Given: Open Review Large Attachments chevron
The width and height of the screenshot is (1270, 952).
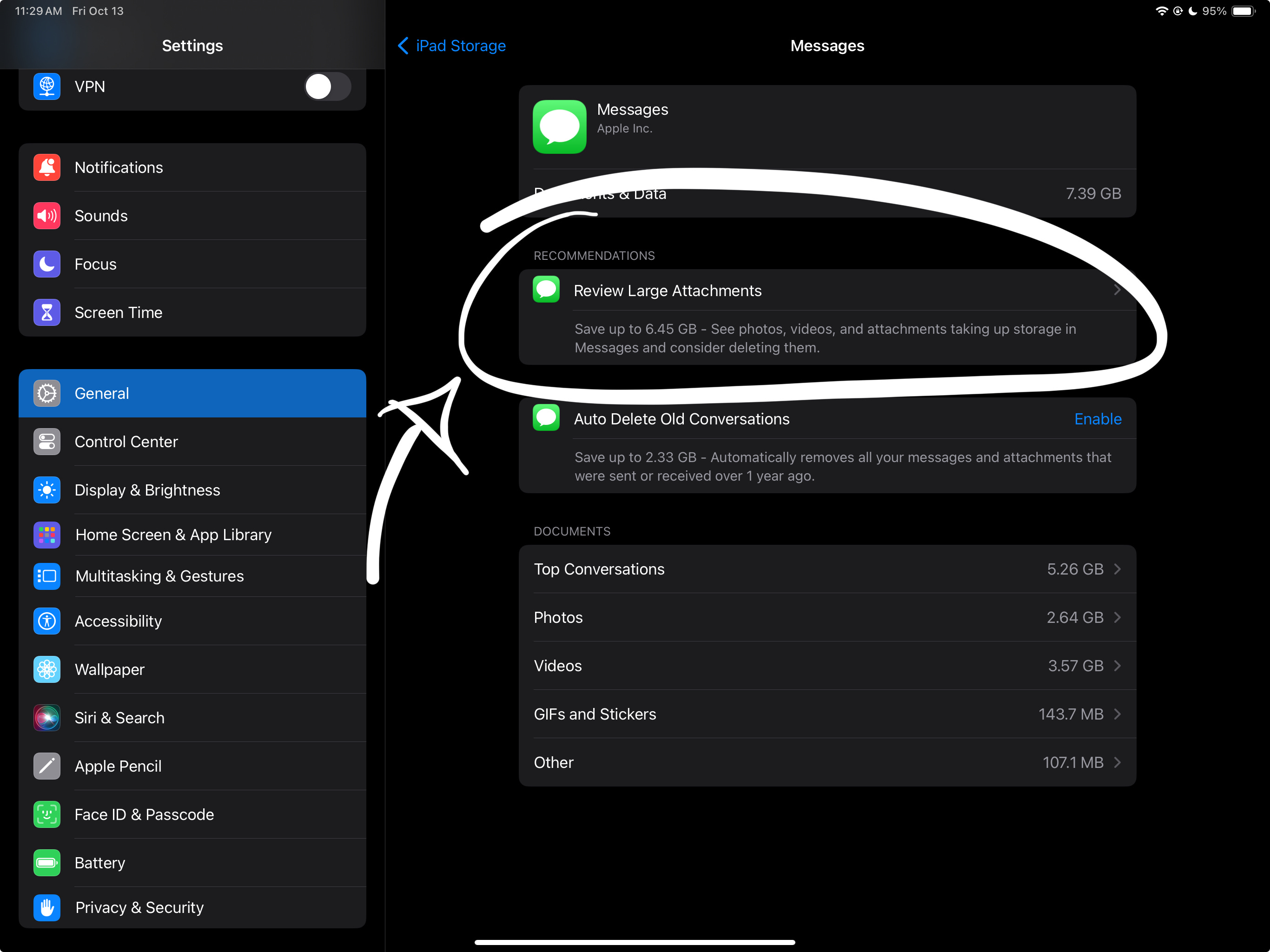Looking at the screenshot, I should (1117, 290).
